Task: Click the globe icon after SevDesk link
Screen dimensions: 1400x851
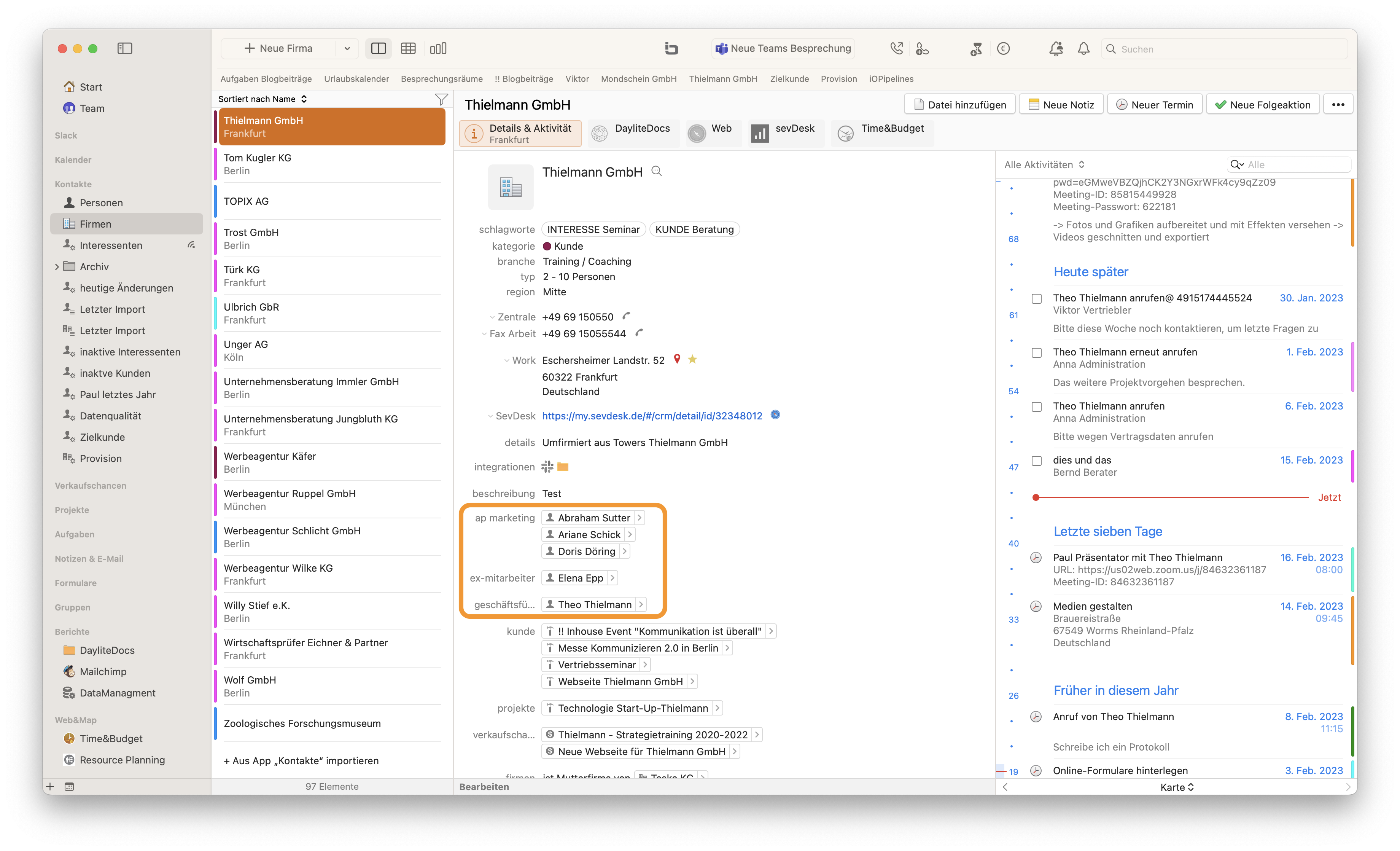Action: 775,415
